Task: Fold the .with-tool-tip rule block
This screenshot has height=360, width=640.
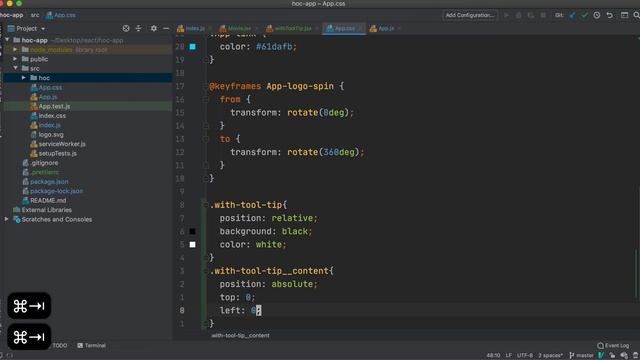Action: (206, 205)
